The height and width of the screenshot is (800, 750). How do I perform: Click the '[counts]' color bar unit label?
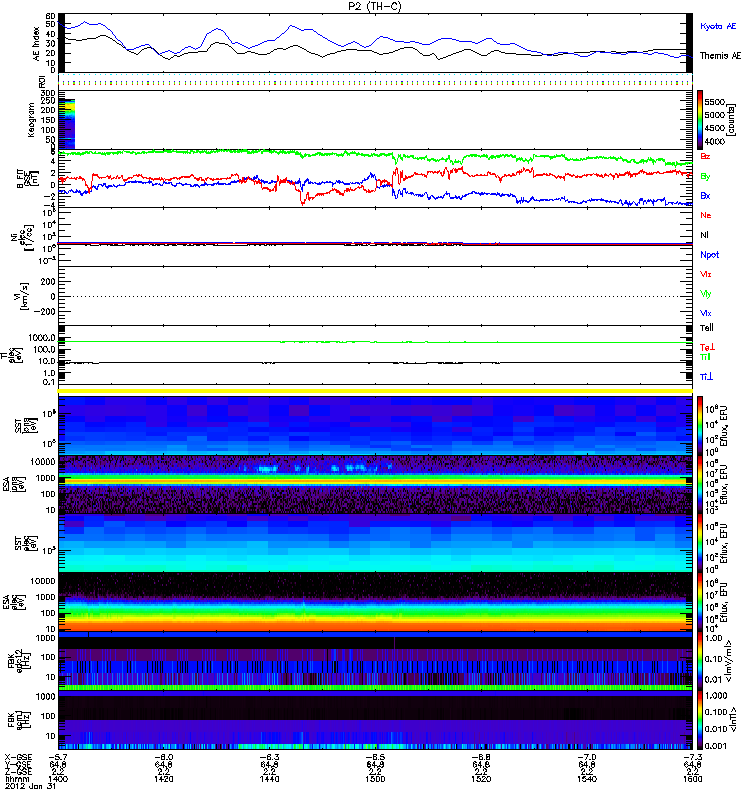732,120
